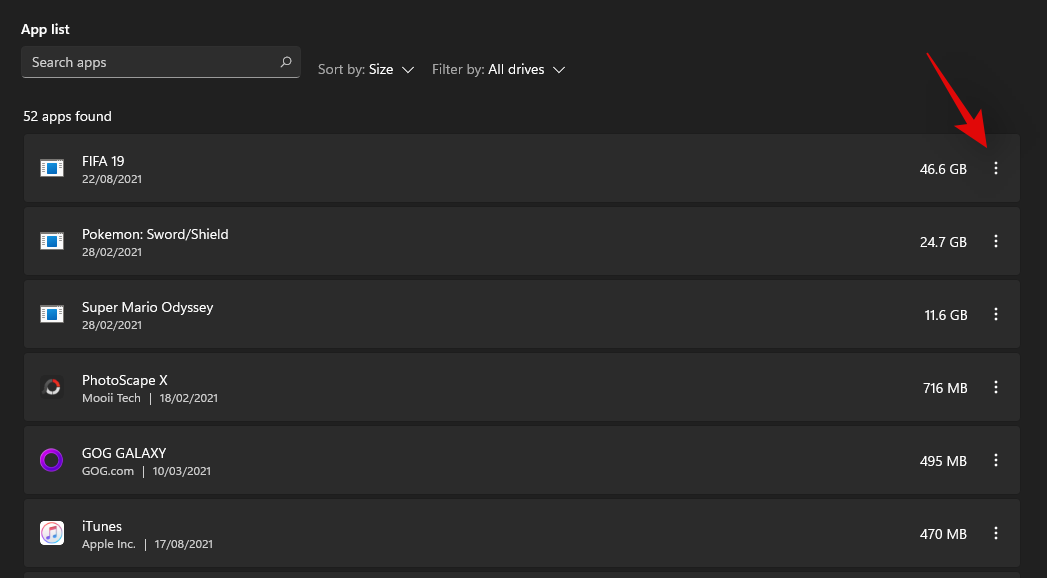Viewport: 1047px width, 578px height.
Task: Open the GOG GALAXY options menu
Action: 995,461
